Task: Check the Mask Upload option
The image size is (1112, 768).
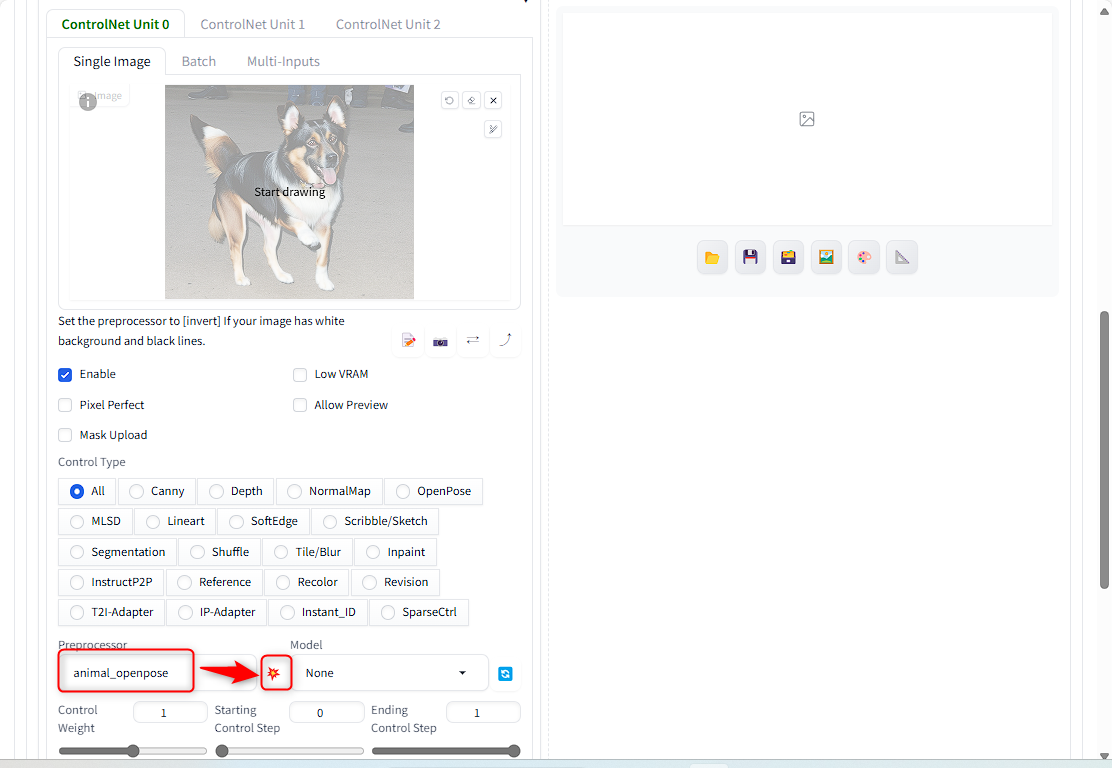Action: (x=64, y=434)
